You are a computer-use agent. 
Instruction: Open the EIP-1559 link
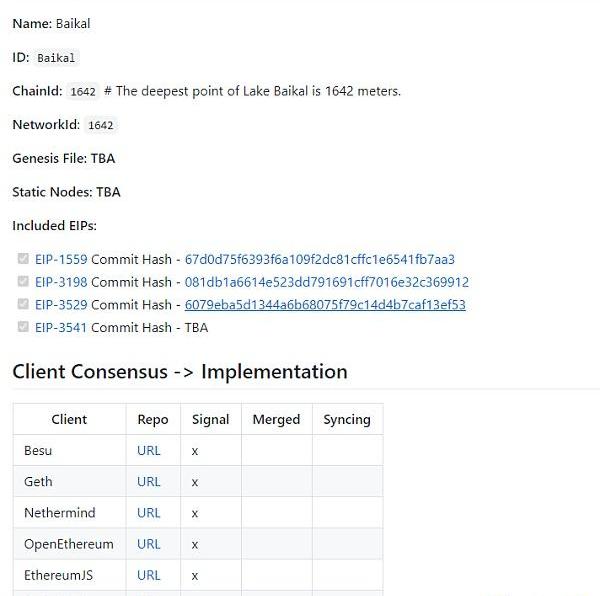tap(61, 259)
